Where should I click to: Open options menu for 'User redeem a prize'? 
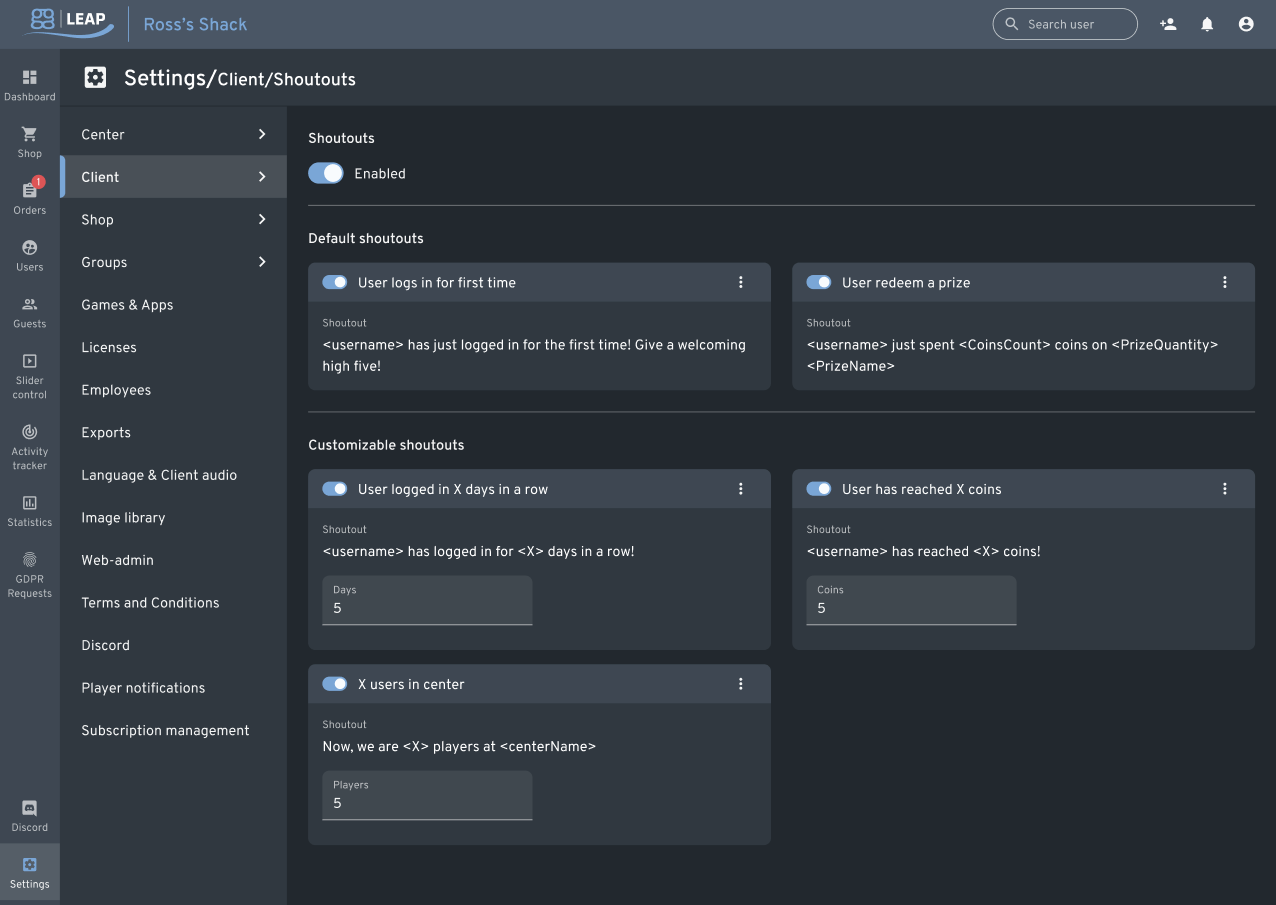point(1225,283)
